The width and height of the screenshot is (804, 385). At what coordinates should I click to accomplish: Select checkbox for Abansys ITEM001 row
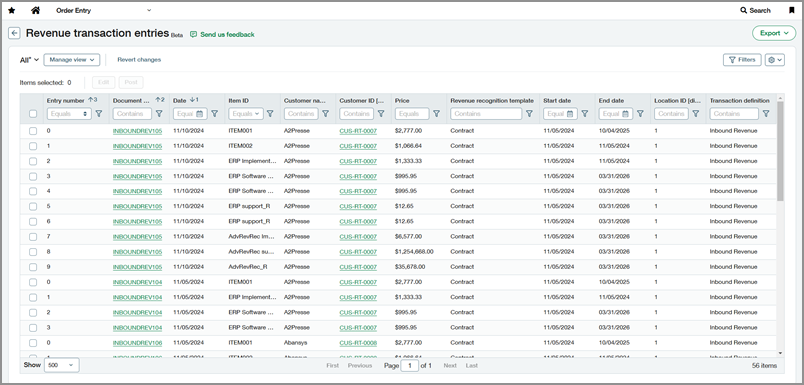pyautogui.click(x=33, y=342)
